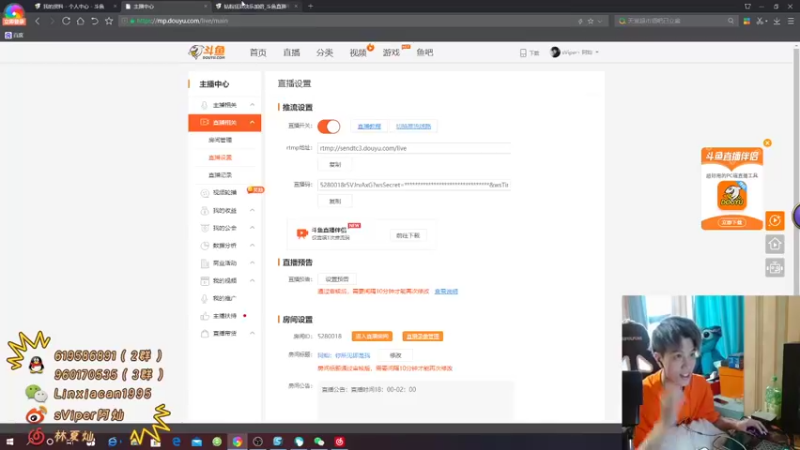
Task: Switch to the third browser tab
Action: pyautogui.click(x=256, y=6)
